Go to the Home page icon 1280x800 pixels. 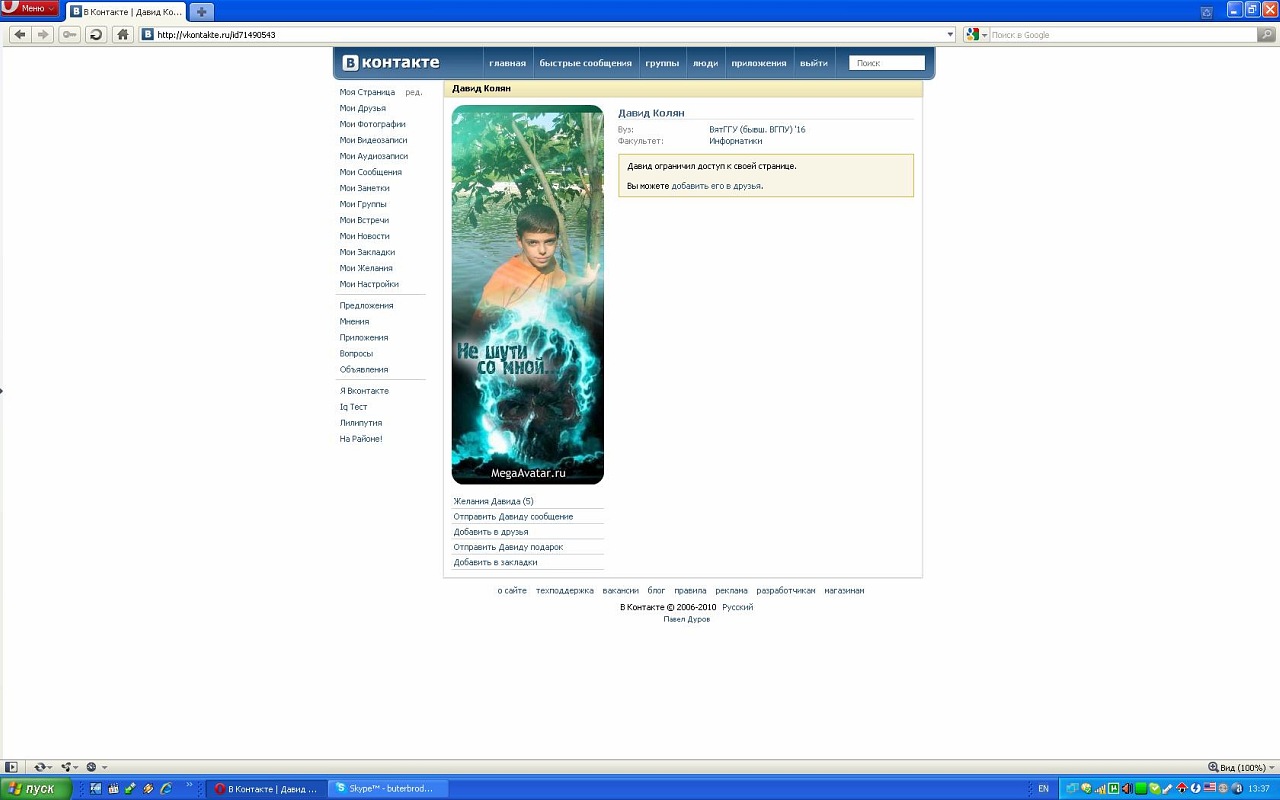[123, 35]
